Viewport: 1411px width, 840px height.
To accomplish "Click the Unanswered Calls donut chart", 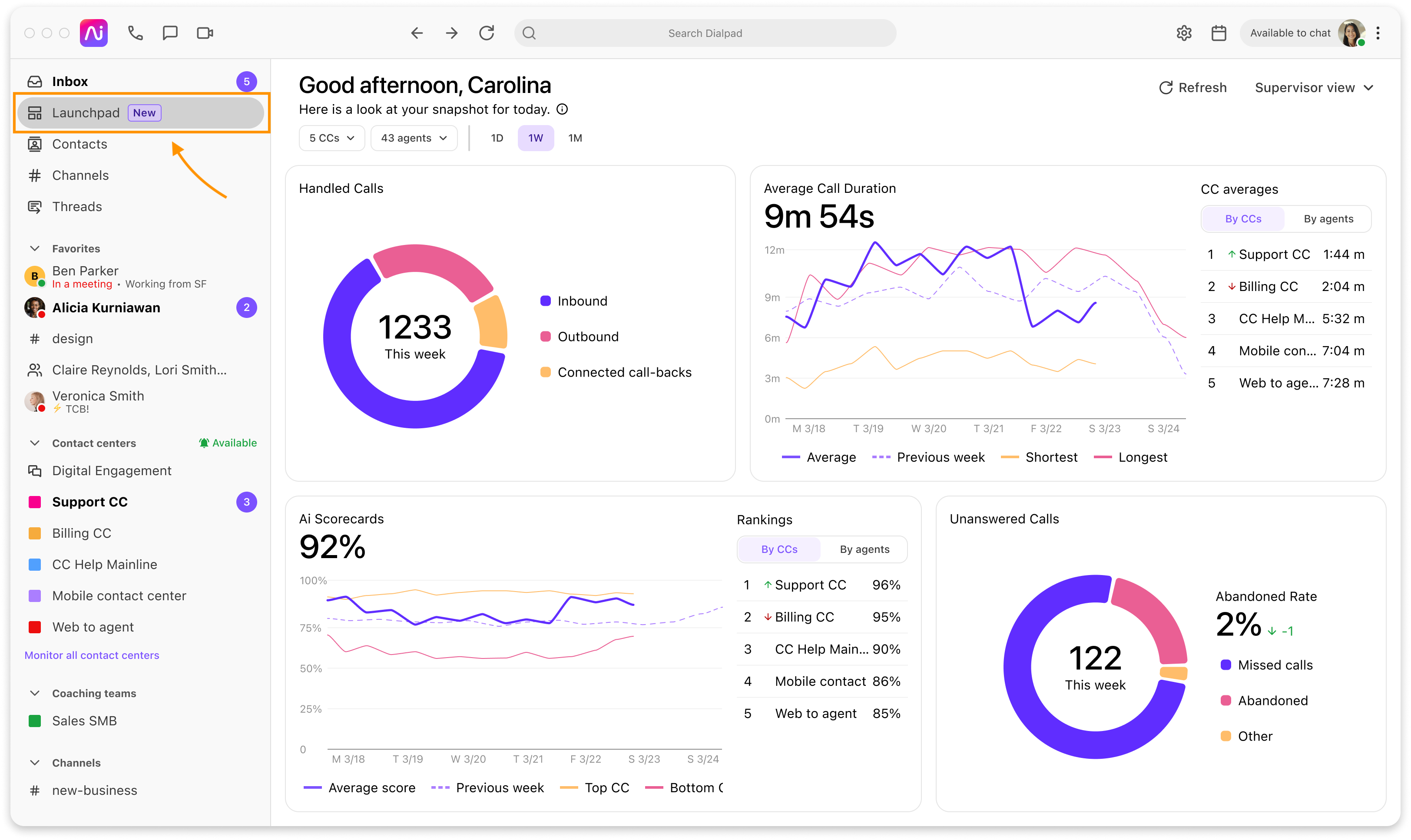I will (x=1095, y=667).
